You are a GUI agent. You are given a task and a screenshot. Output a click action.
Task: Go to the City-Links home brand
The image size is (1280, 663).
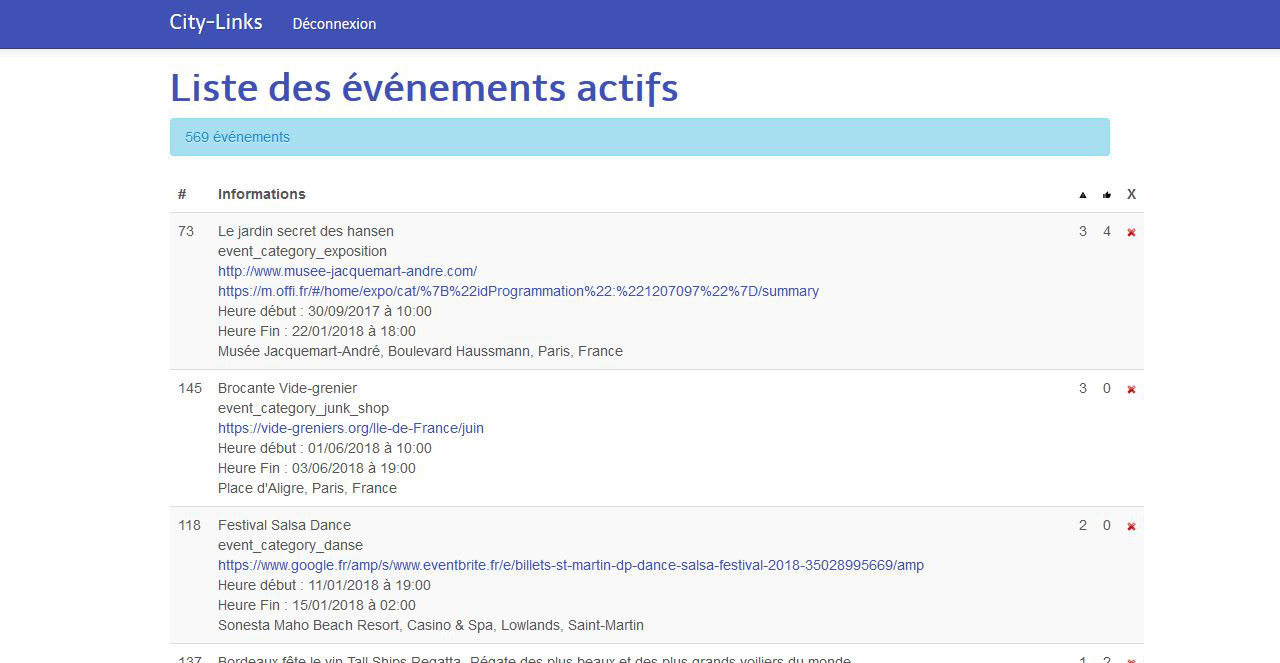(x=216, y=23)
